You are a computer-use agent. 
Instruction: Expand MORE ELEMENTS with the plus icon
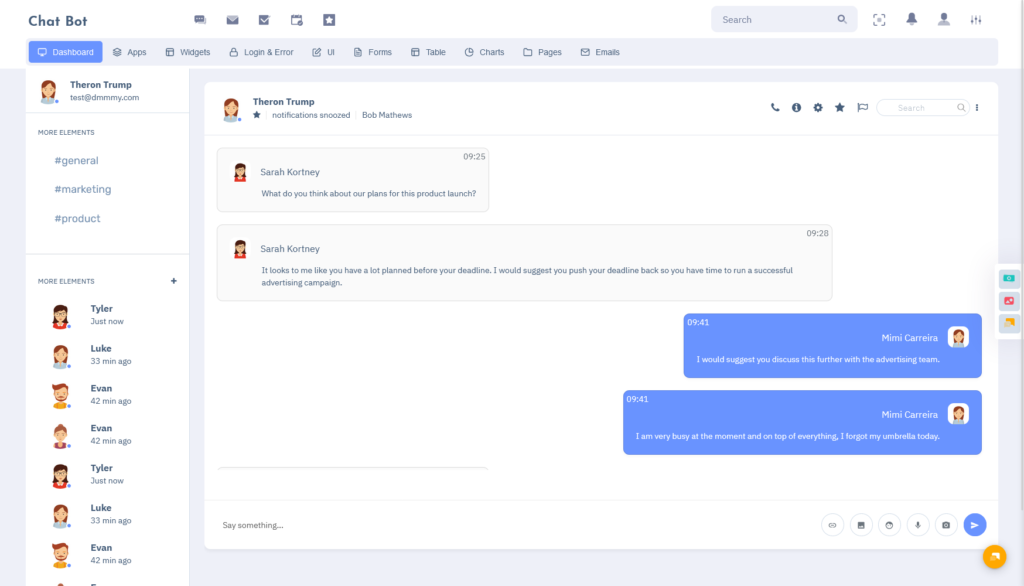[173, 281]
